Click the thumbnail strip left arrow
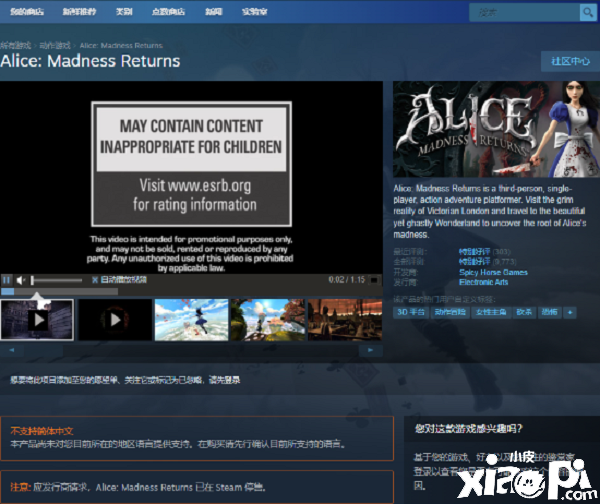This screenshot has height=504, width=600. click(x=12, y=350)
